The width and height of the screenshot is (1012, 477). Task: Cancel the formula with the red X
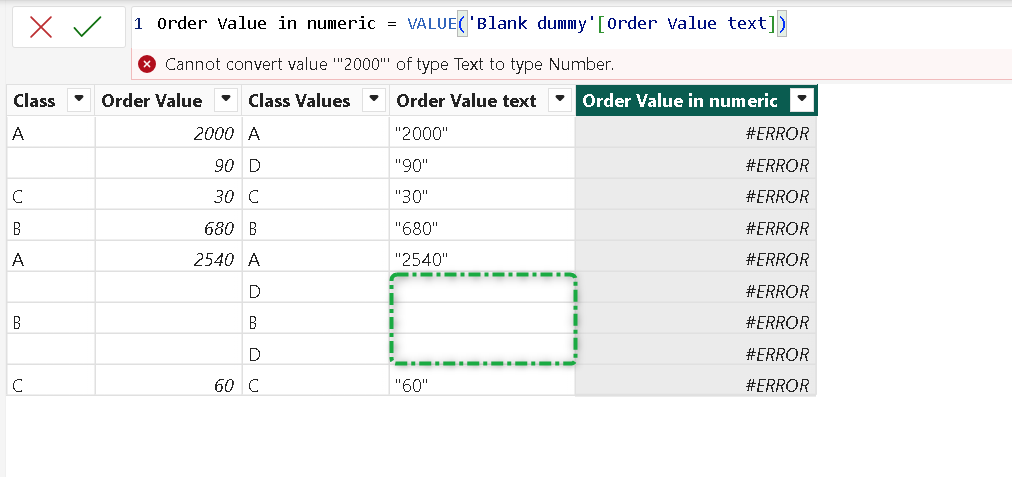pyautogui.click(x=41, y=26)
